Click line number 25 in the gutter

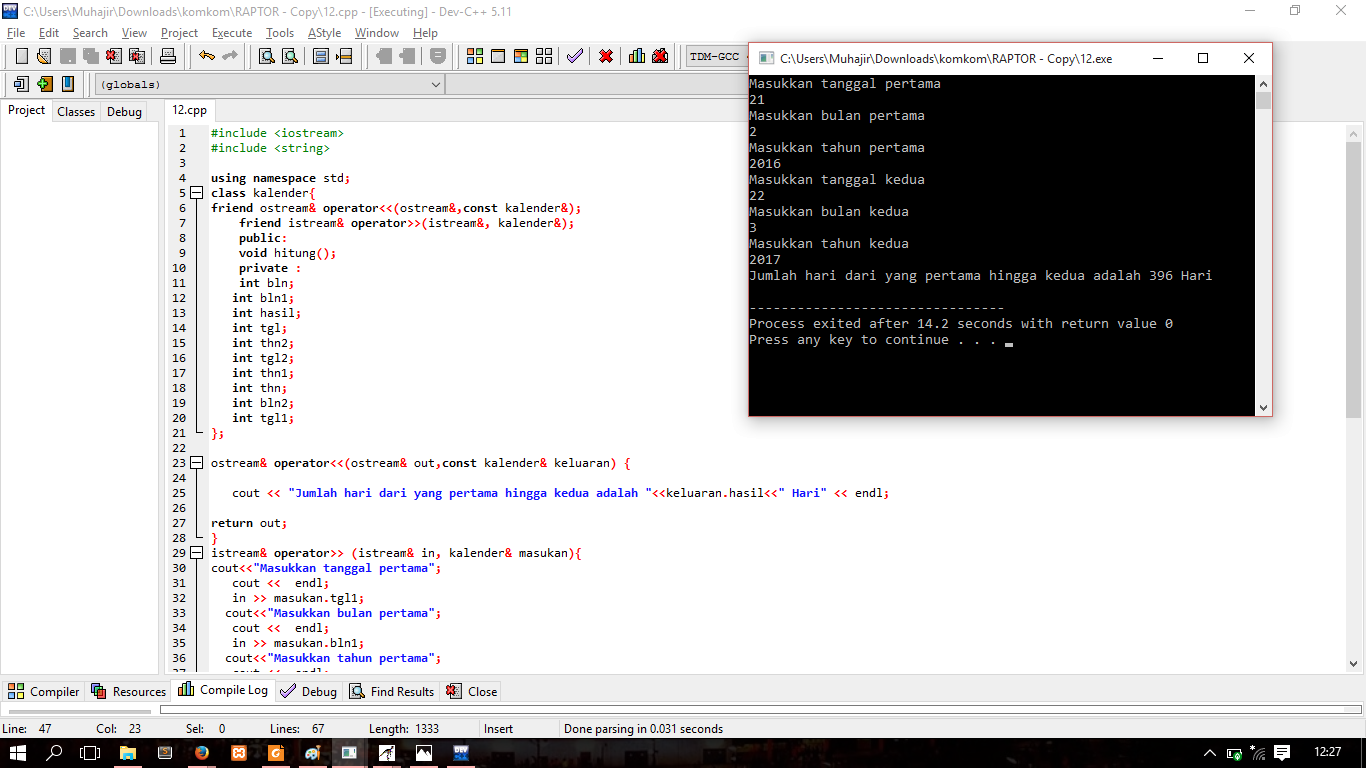pos(179,493)
